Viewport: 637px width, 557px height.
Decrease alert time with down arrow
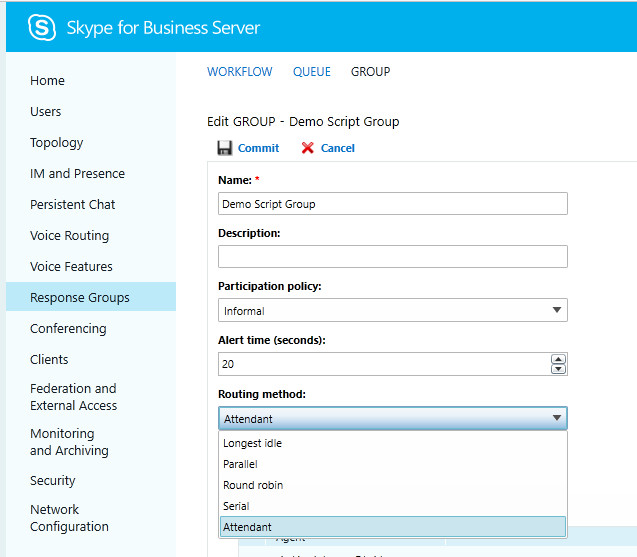(558, 369)
